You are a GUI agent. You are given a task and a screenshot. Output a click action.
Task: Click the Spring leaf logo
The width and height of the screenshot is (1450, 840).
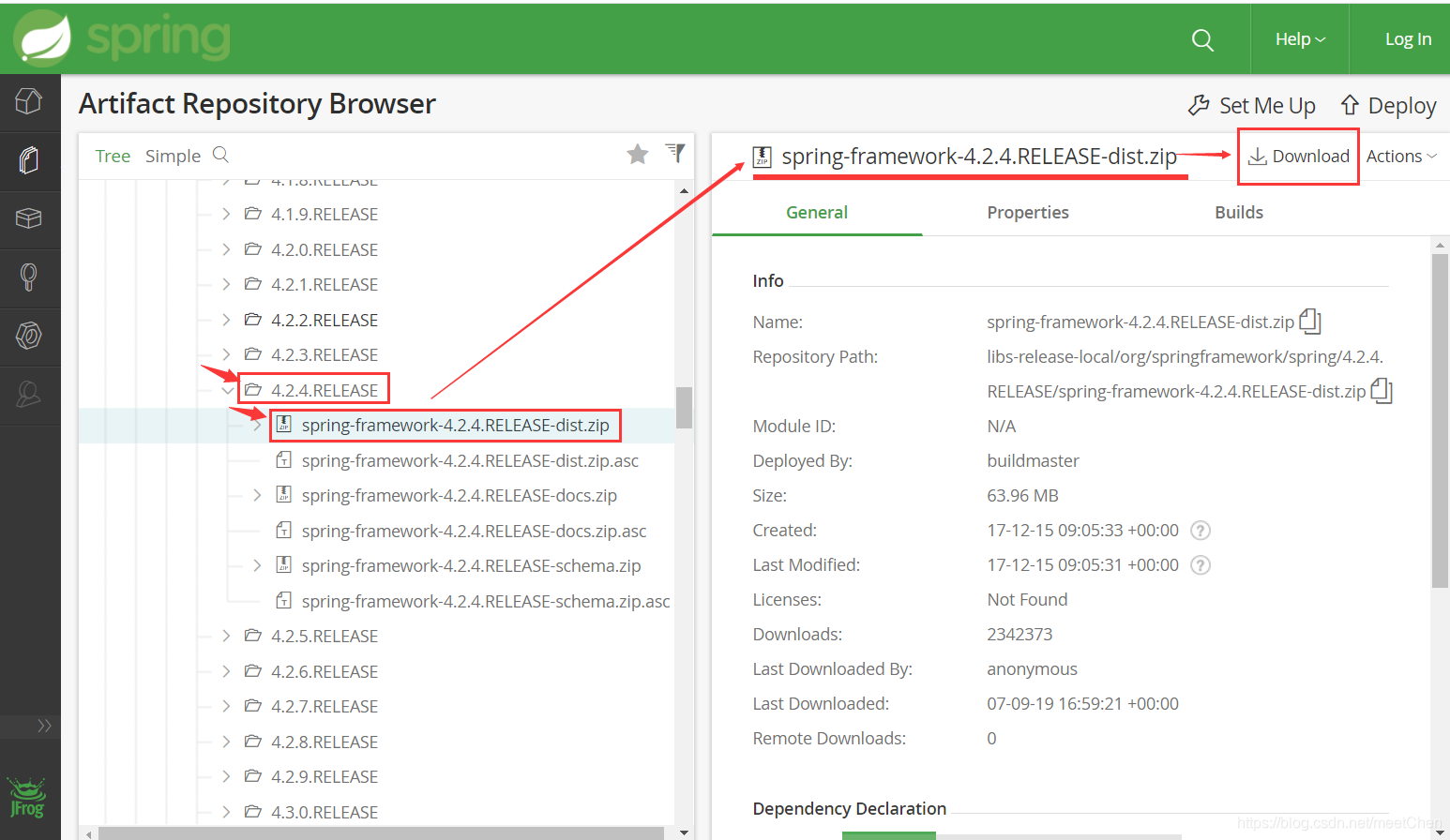(42, 38)
